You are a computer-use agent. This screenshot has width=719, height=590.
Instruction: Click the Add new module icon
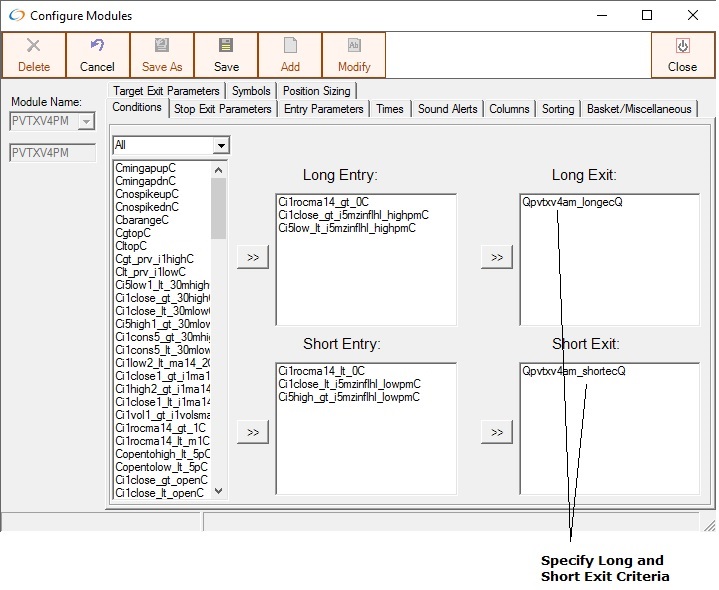pyautogui.click(x=290, y=47)
